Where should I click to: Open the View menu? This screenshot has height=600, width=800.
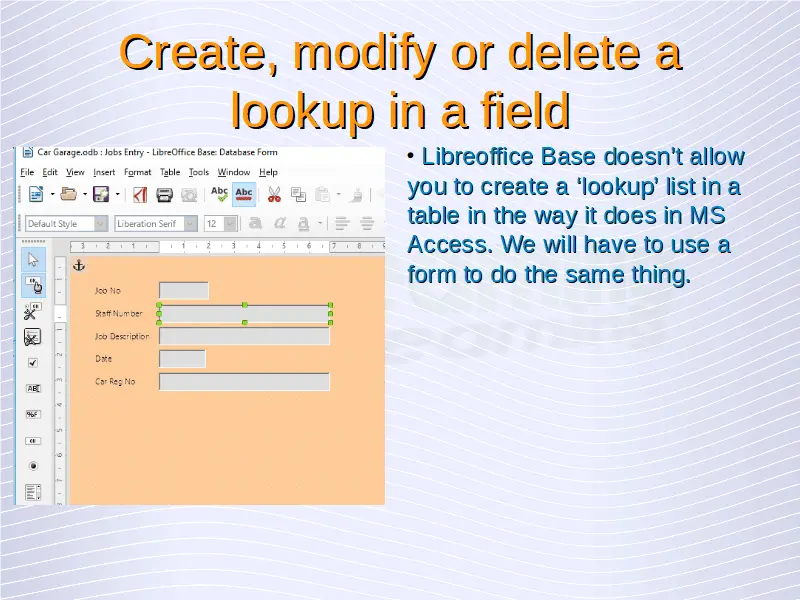[x=75, y=172]
